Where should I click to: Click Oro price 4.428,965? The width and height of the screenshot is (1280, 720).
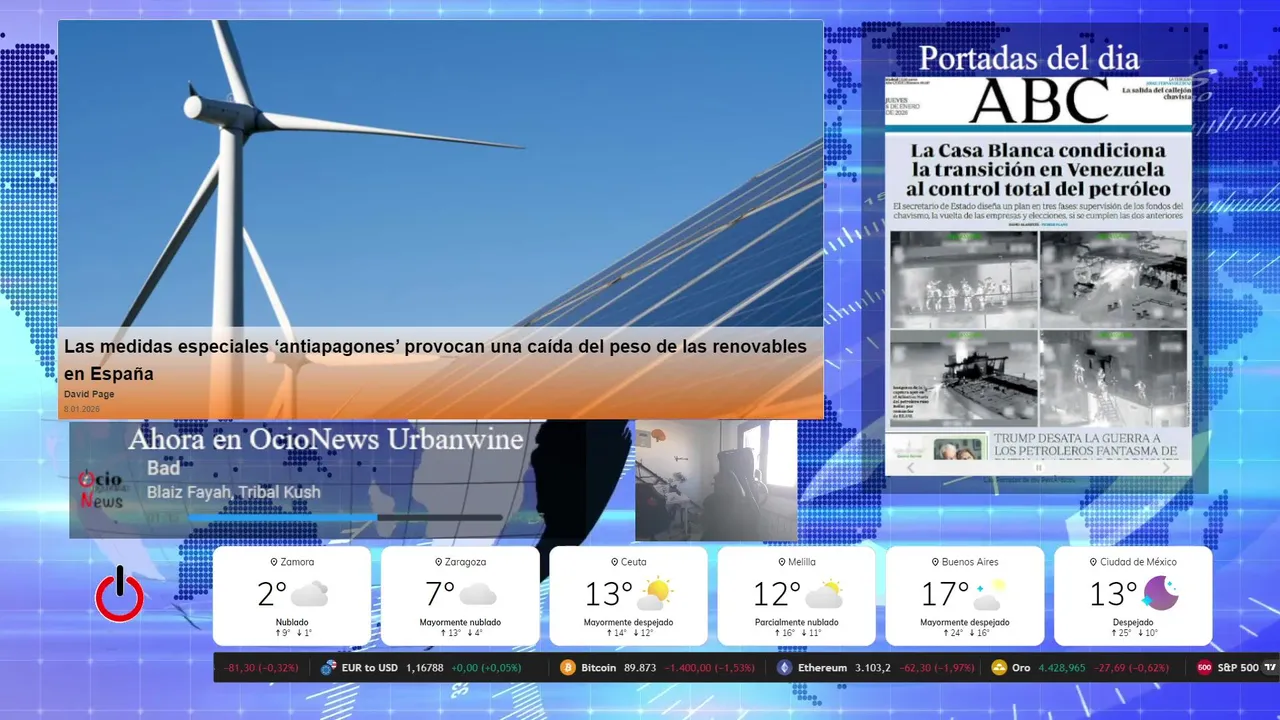(1062, 668)
